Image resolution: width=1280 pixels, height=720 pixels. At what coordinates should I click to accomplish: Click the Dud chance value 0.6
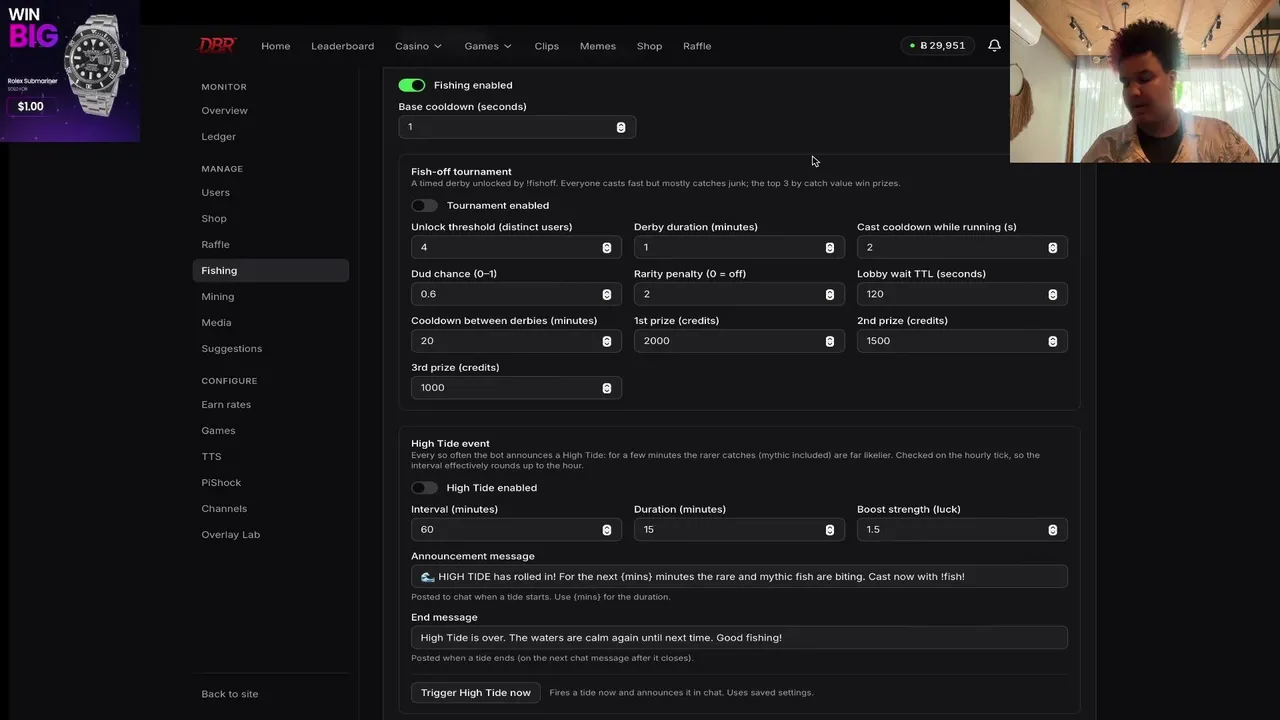pos(428,294)
